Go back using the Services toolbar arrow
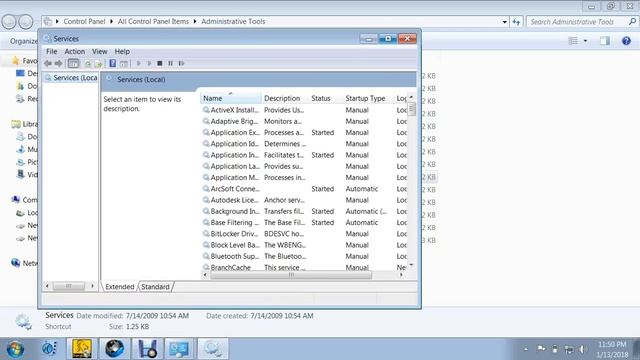The width and height of the screenshot is (640, 360). point(48,63)
